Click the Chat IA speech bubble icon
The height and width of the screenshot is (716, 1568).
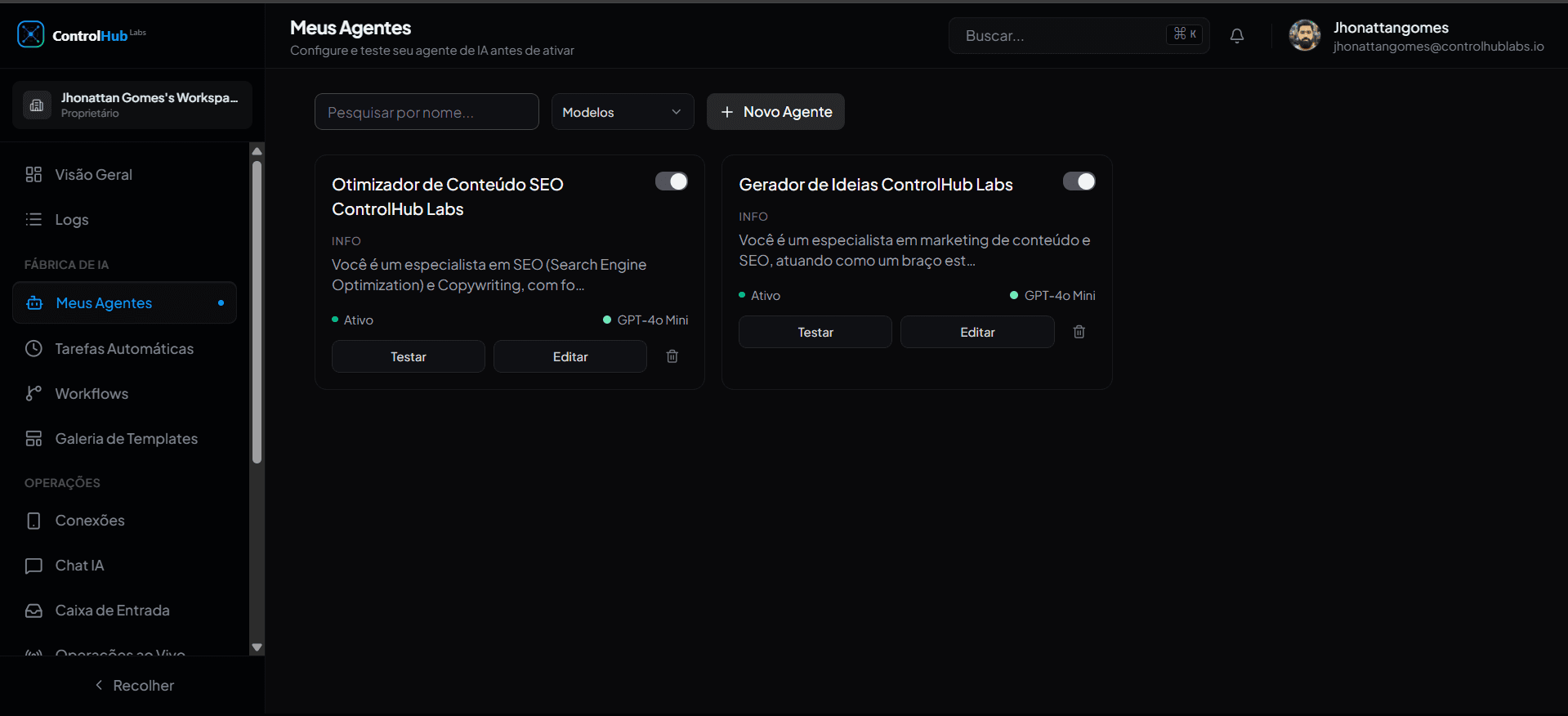34,566
